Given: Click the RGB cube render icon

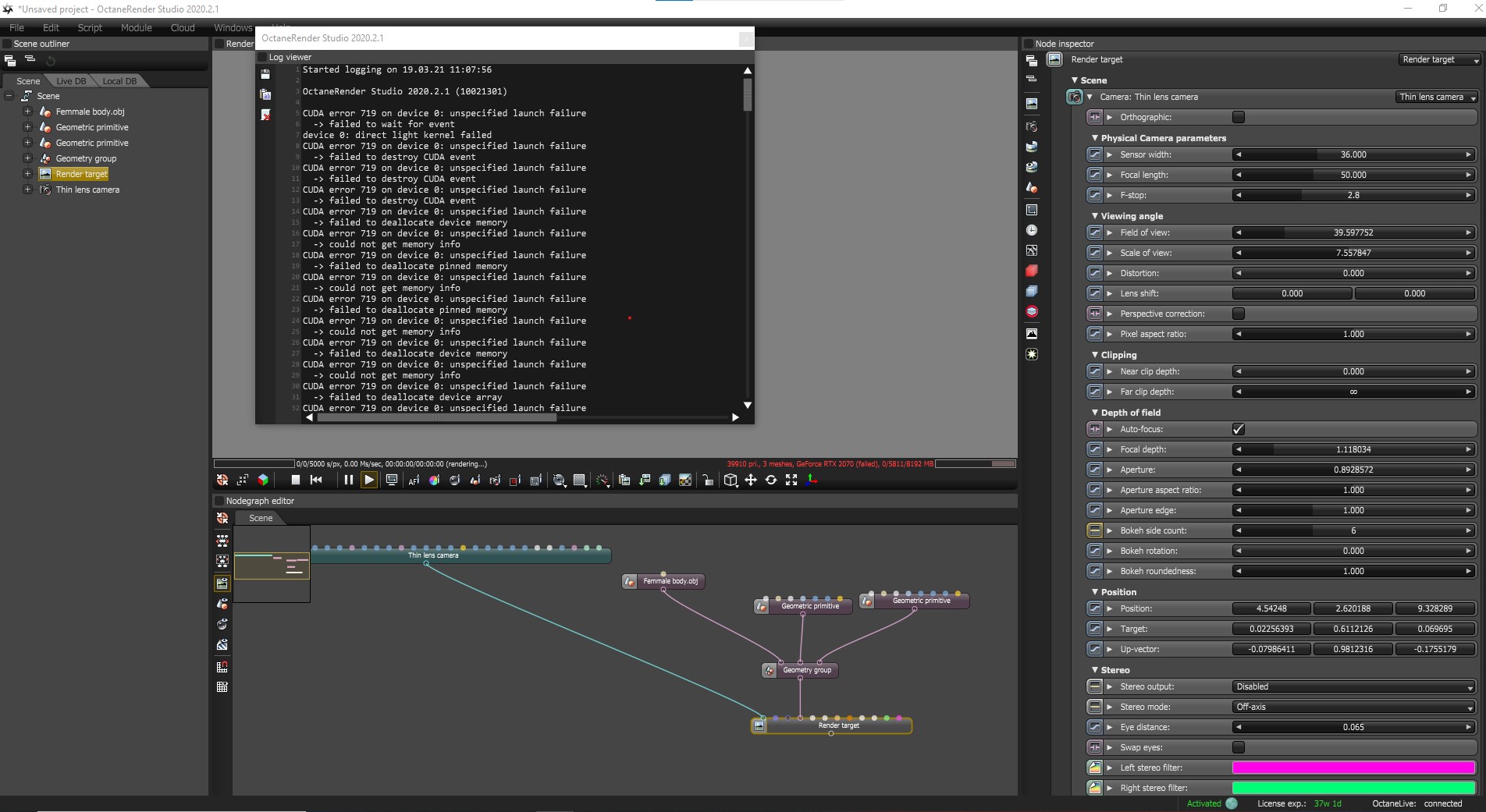Looking at the screenshot, I should point(263,480).
